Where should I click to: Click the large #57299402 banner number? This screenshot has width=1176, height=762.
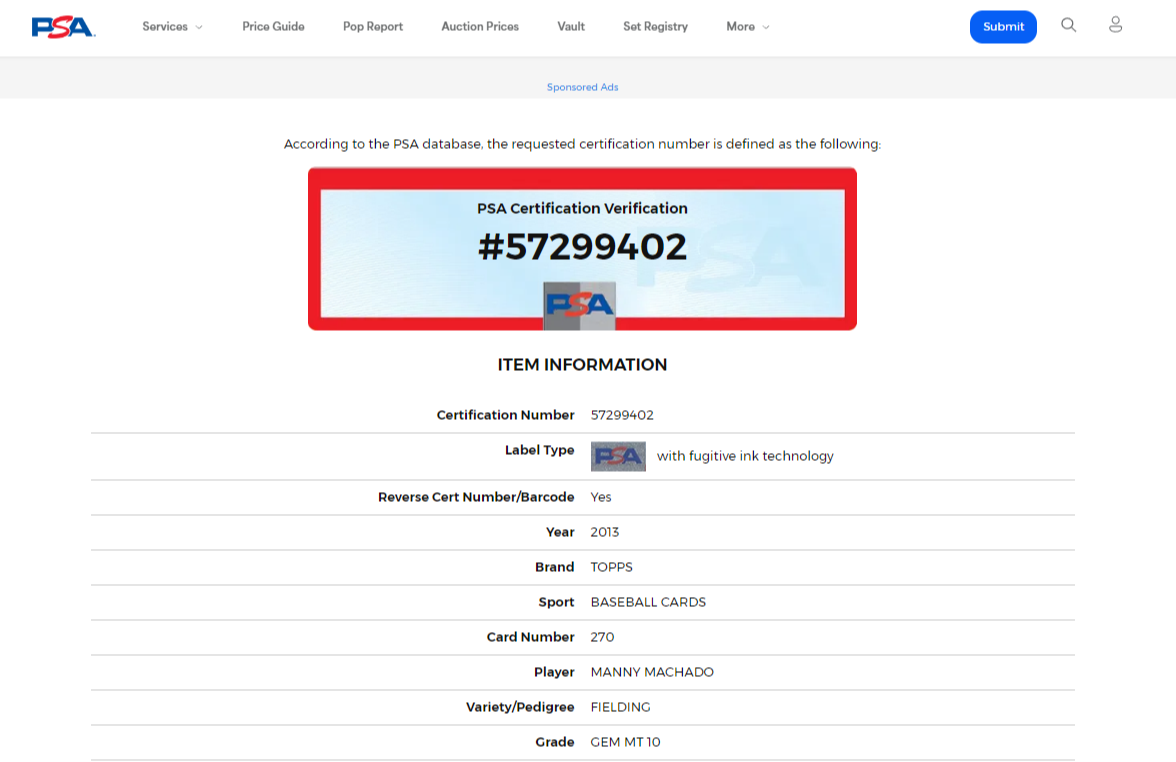pos(582,247)
